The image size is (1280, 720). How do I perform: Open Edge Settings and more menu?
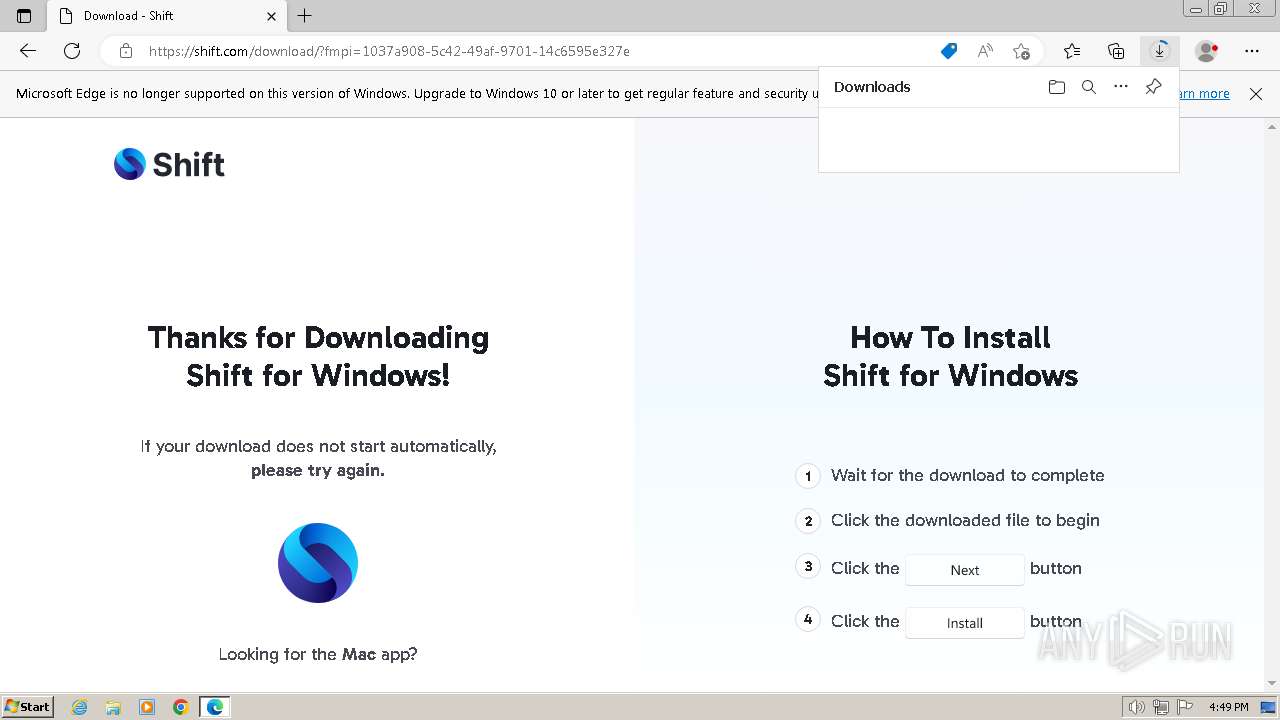pyautogui.click(x=1252, y=51)
